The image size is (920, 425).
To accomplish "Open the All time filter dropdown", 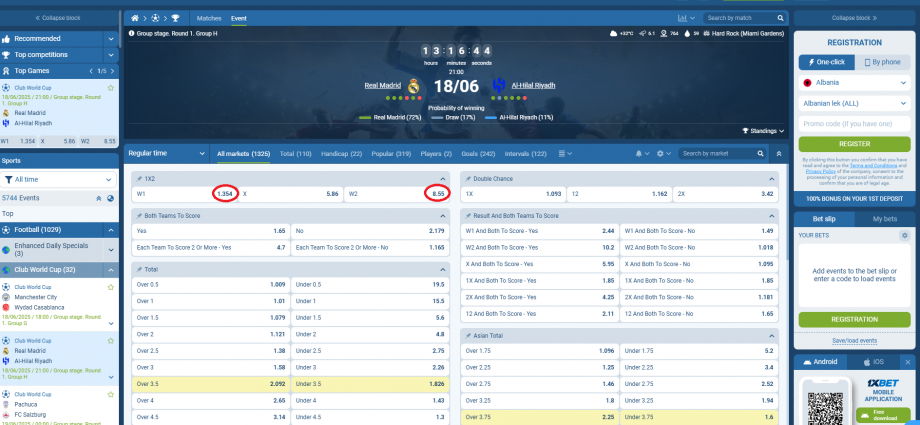I will (59, 180).
